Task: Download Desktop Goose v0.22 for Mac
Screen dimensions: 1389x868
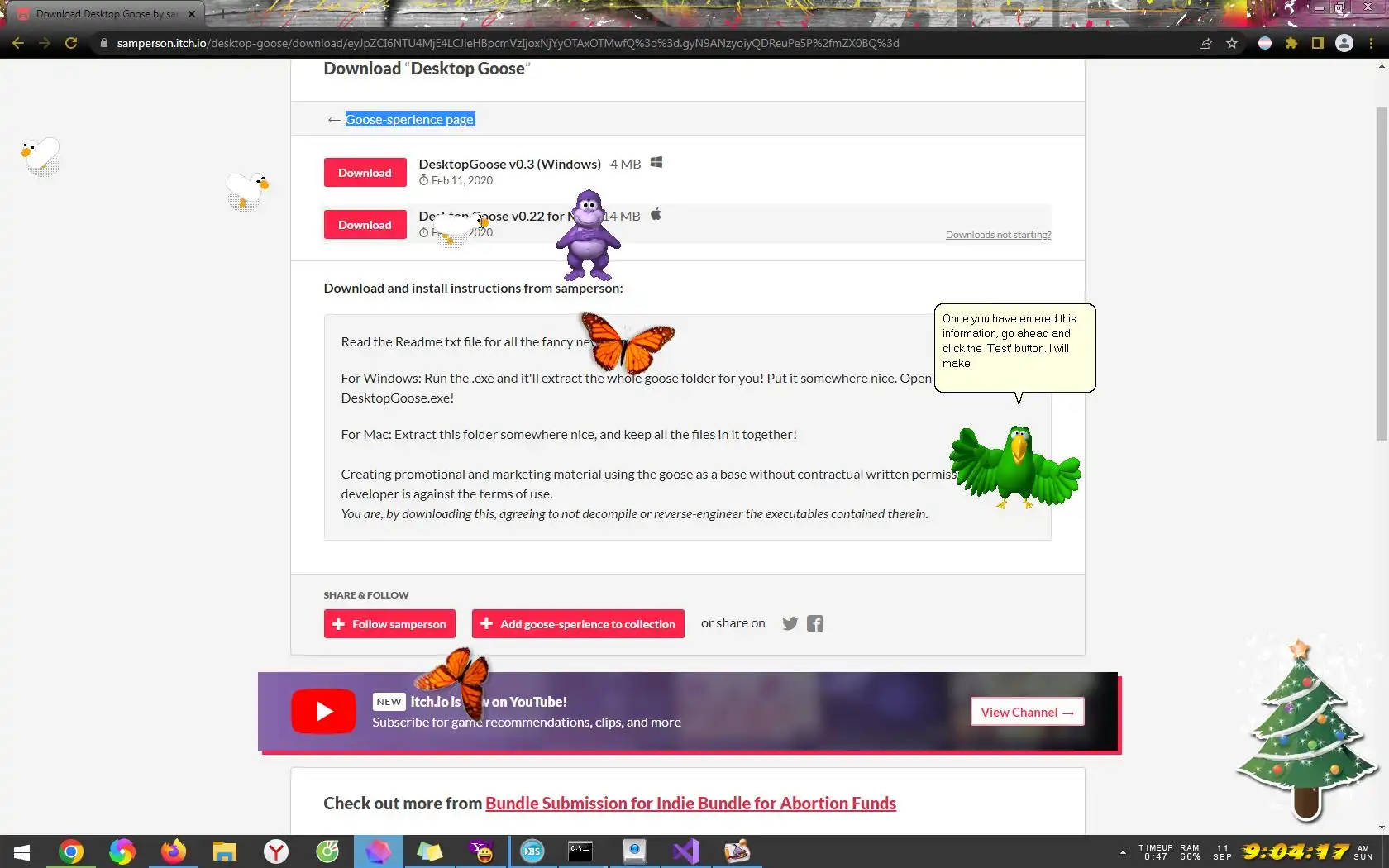Action: 365,225
